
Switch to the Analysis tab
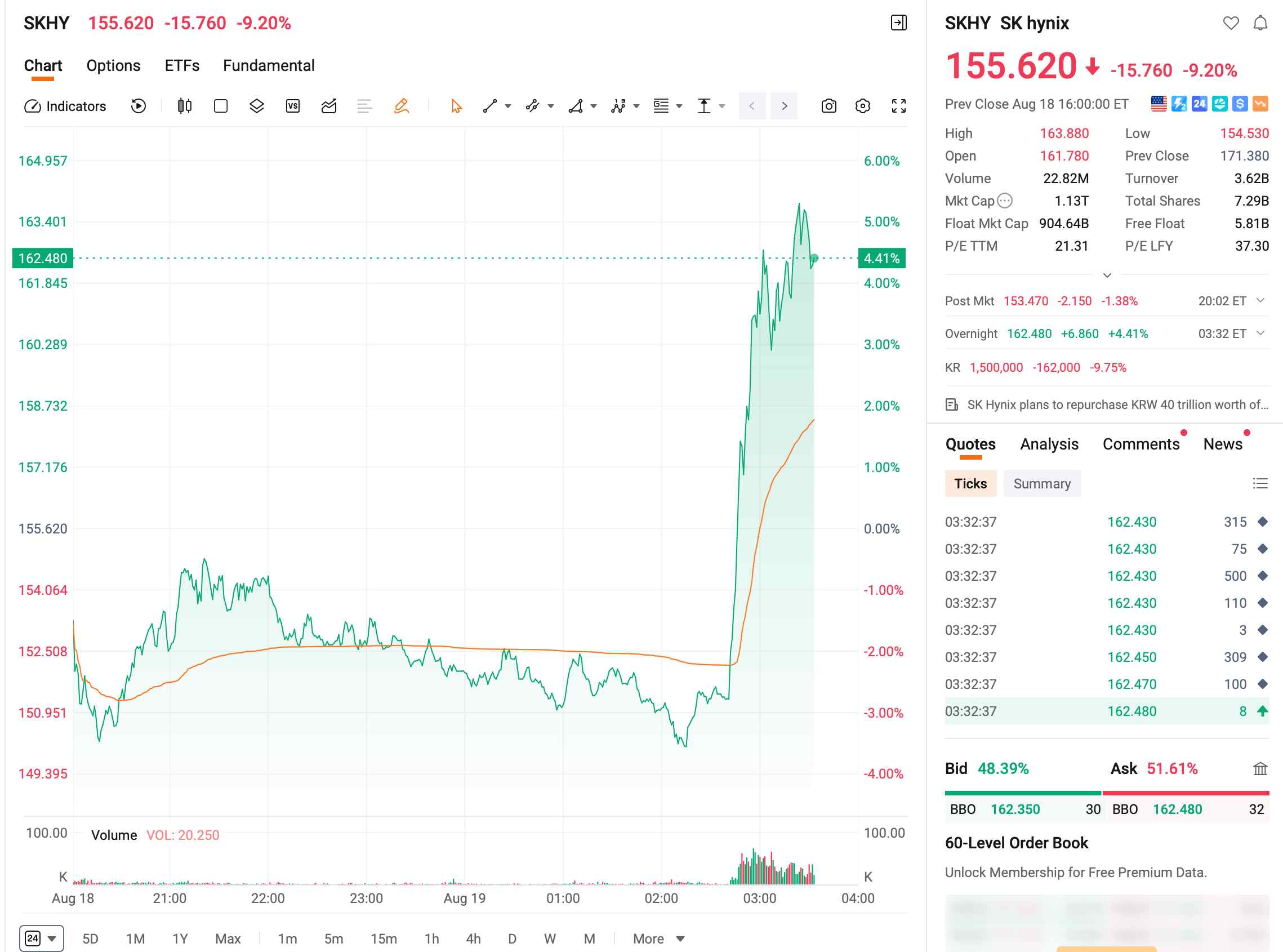(1049, 444)
